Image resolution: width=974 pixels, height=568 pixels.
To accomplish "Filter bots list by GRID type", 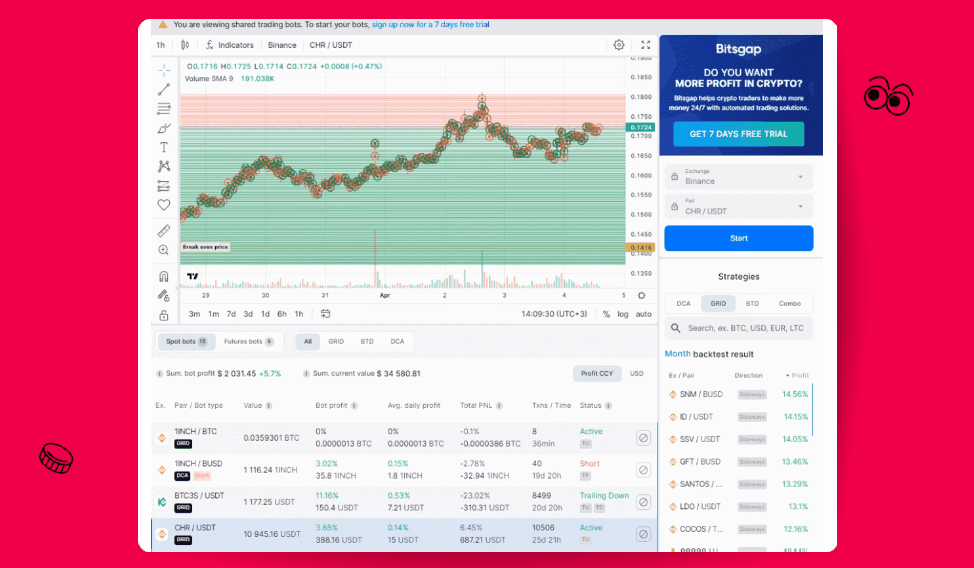I will (x=336, y=341).
